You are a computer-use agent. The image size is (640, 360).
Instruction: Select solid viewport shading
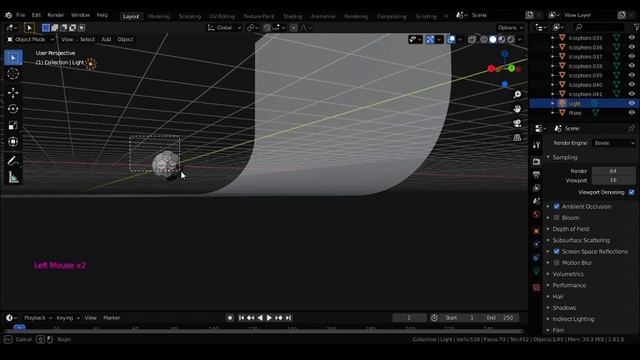(493, 40)
